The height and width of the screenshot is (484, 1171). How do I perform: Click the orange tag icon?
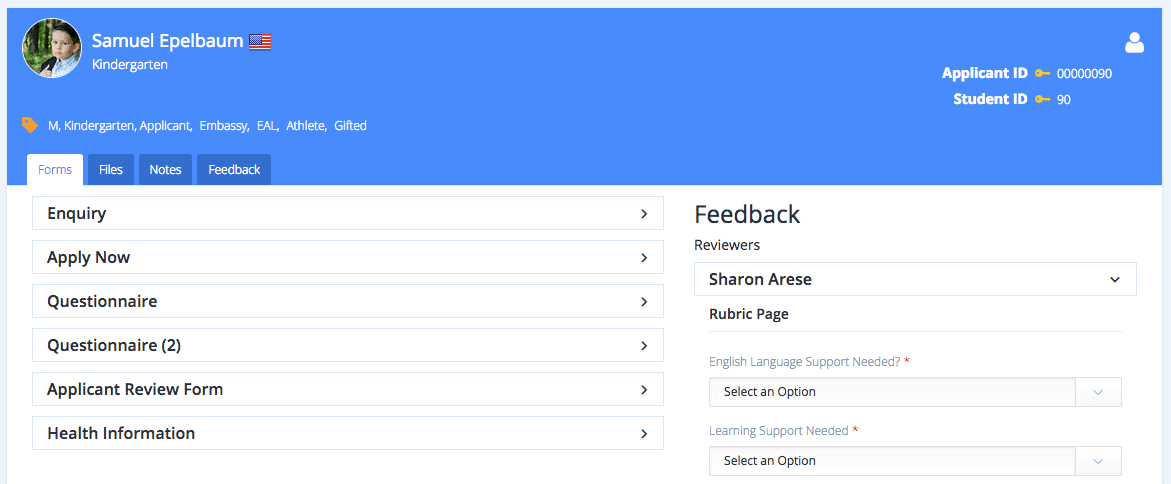(x=30, y=125)
